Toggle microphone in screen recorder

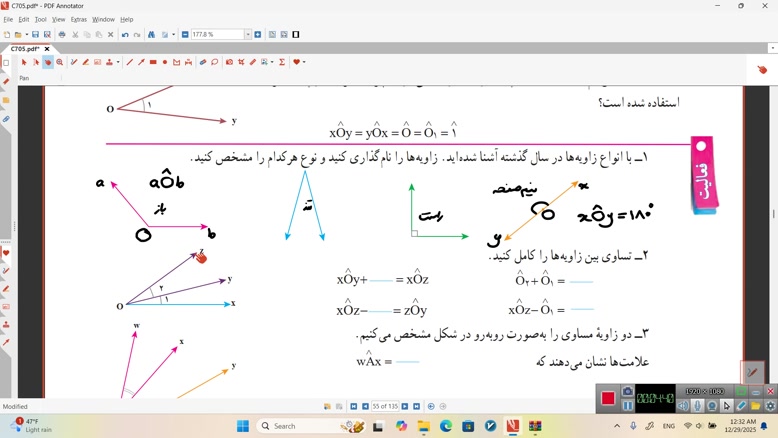(697, 406)
